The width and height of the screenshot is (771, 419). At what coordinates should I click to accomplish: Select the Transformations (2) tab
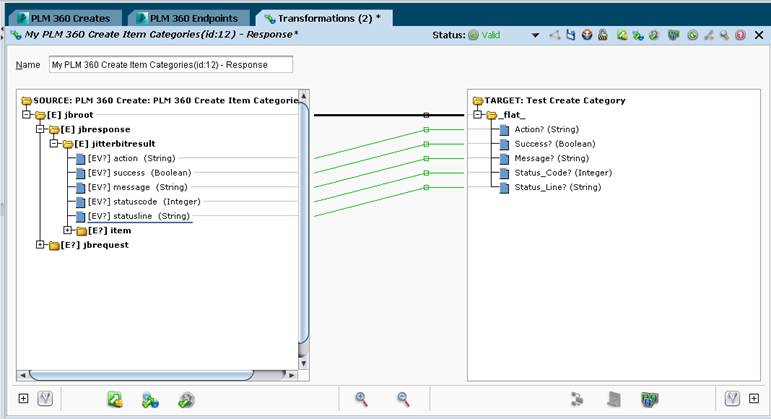pyautogui.click(x=324, y=18)
